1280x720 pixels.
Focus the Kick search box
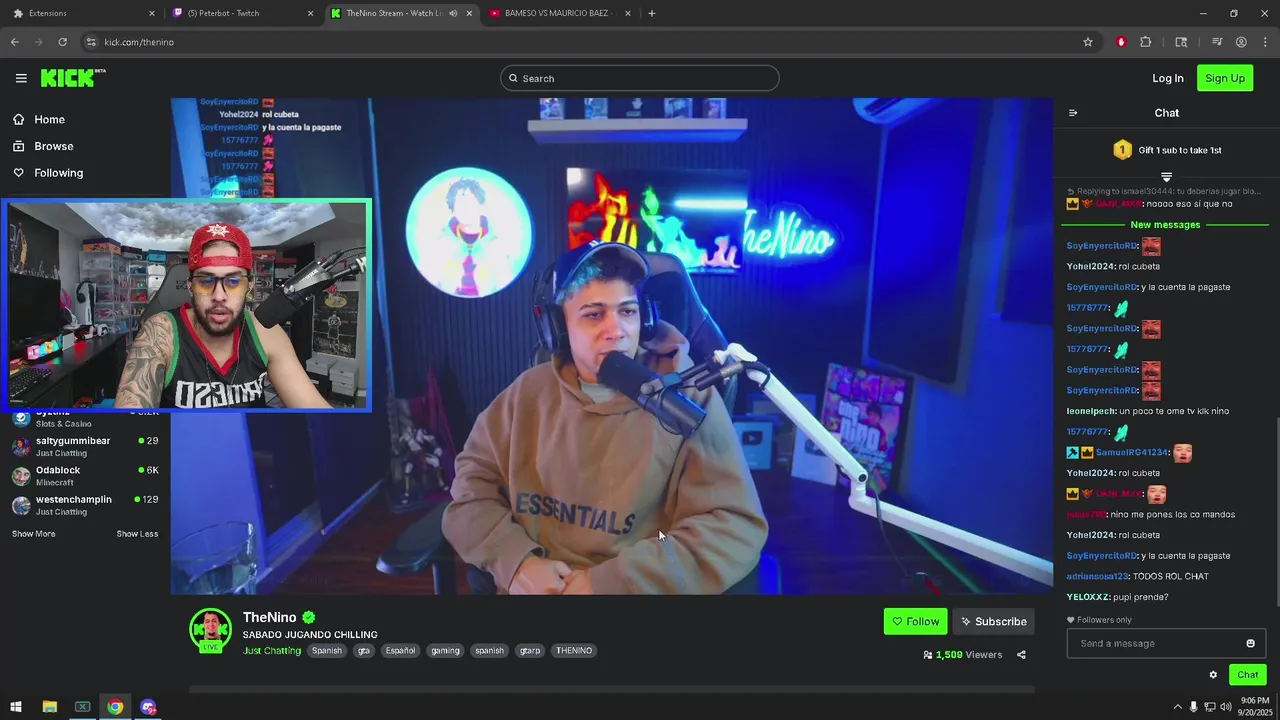pyautogui.click(x=640, y=78)
